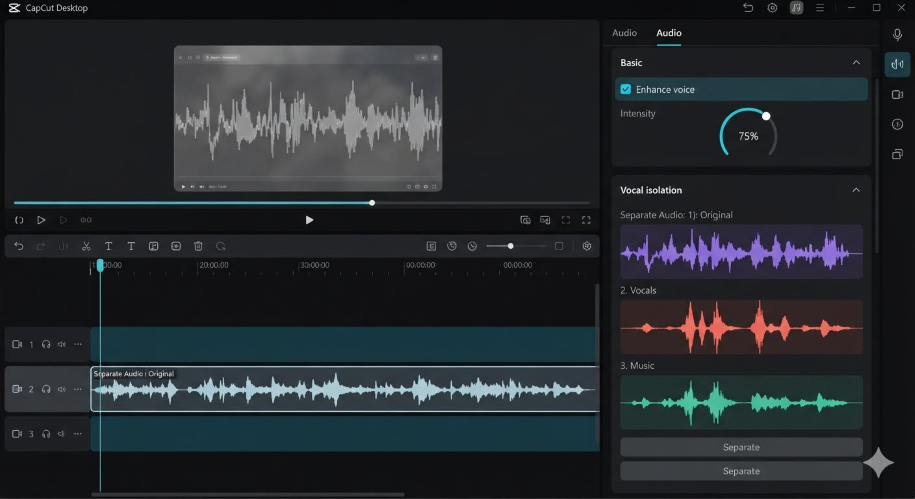Click the brackets icon below the preview
The width and height of the screenshot is (915, 499).
coord(19,220)
